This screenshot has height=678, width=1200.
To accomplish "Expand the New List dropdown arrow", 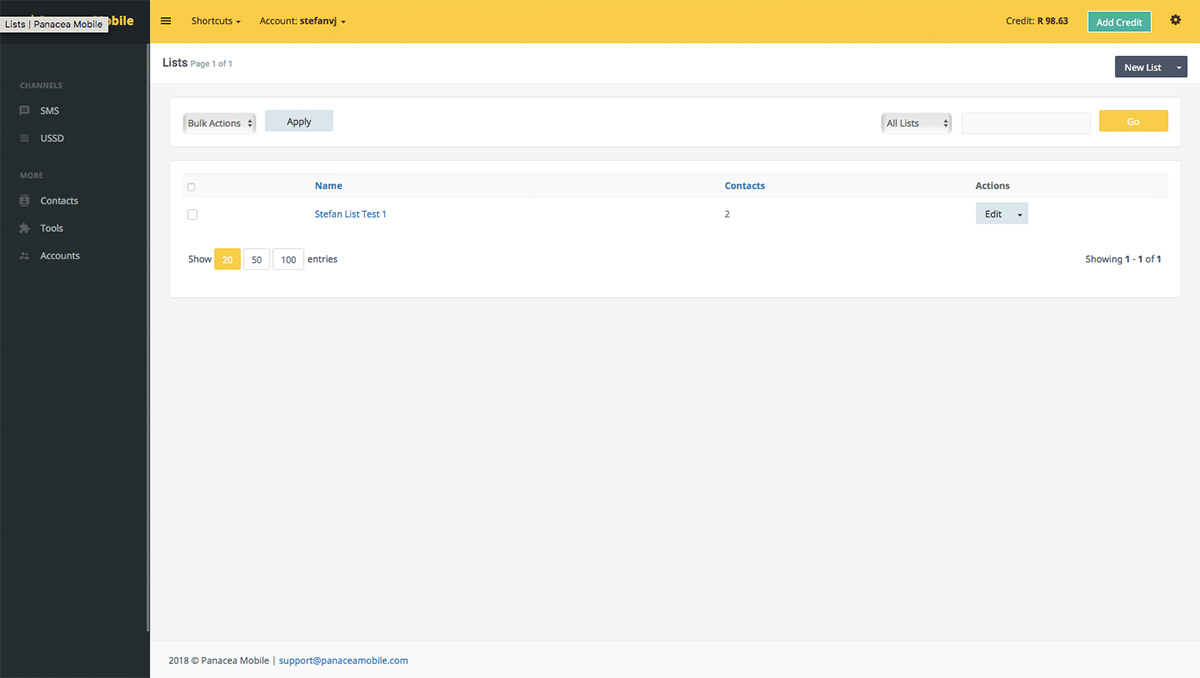I will pyautogui.click(x=1179, y=67).
